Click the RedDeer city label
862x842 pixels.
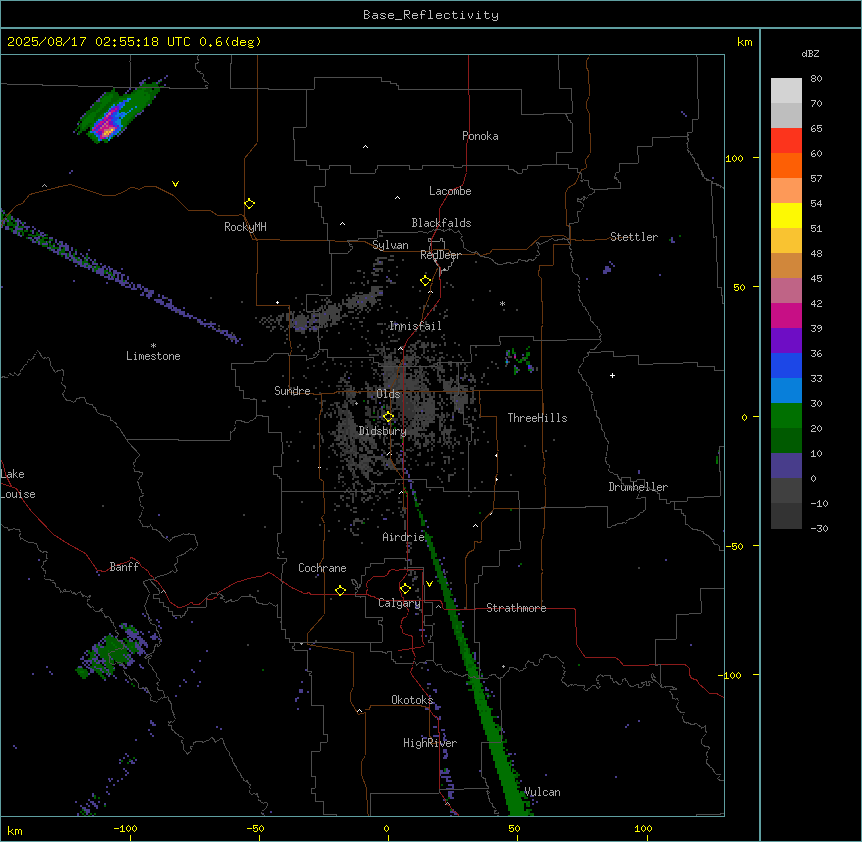pyautogui.click(x=440, y=255)
